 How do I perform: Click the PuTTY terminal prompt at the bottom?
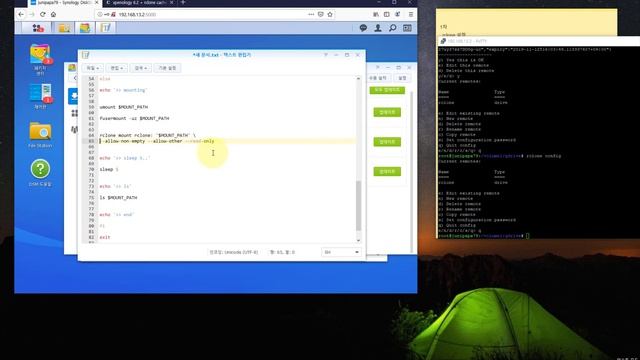click(x=484, y=236)
